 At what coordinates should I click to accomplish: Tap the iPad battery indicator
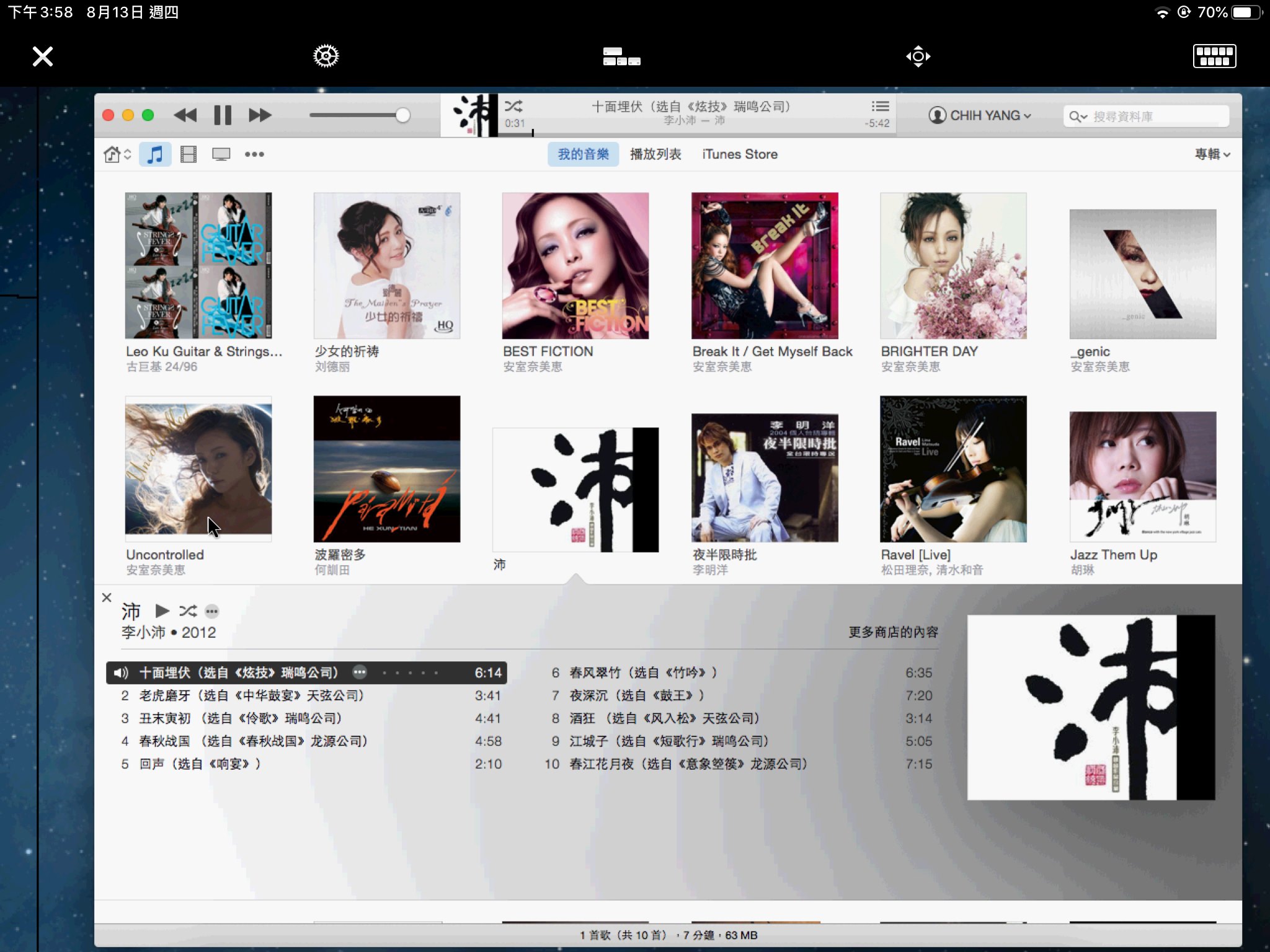tap(1246, 12)
